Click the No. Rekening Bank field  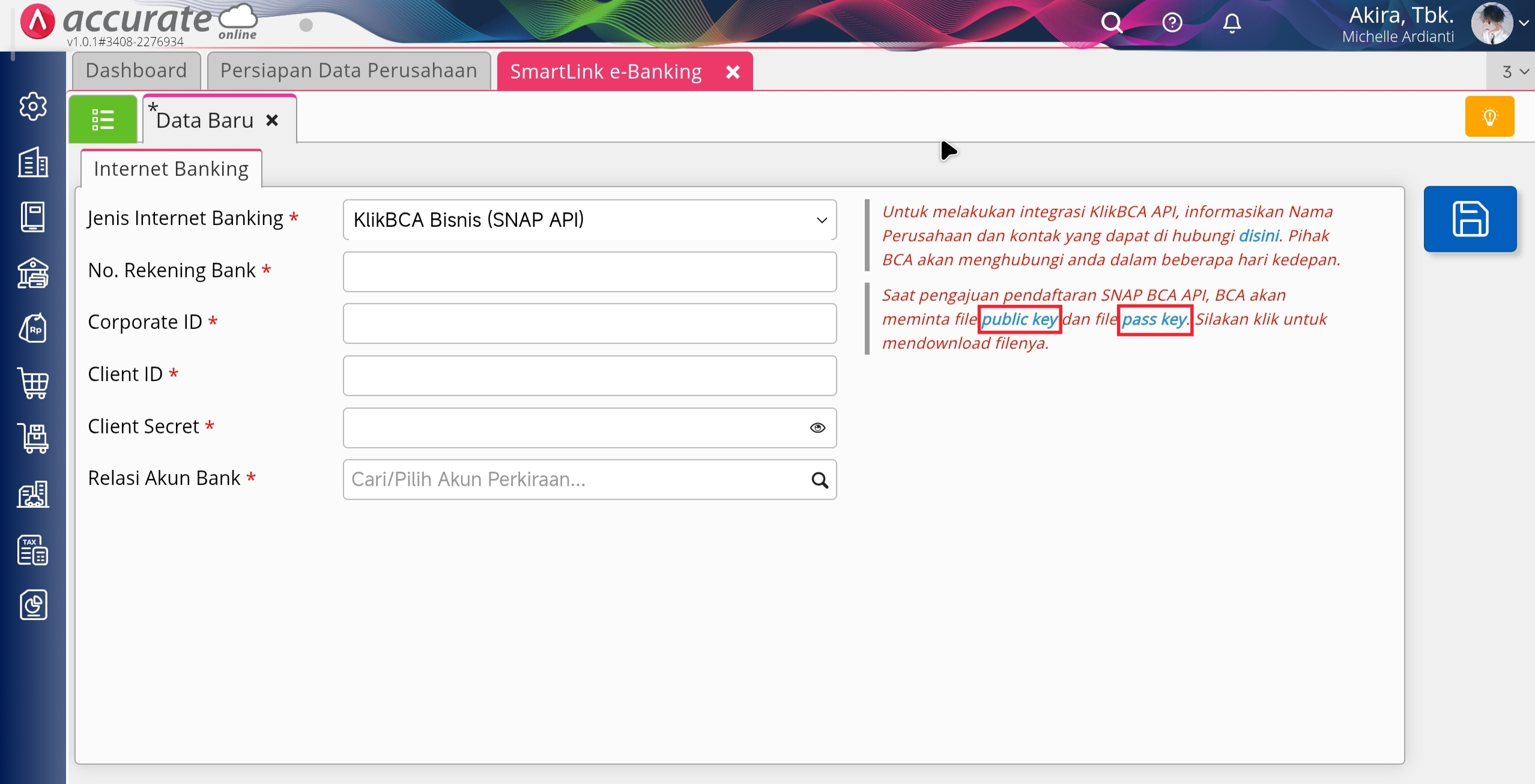click(x=589, y=272)
